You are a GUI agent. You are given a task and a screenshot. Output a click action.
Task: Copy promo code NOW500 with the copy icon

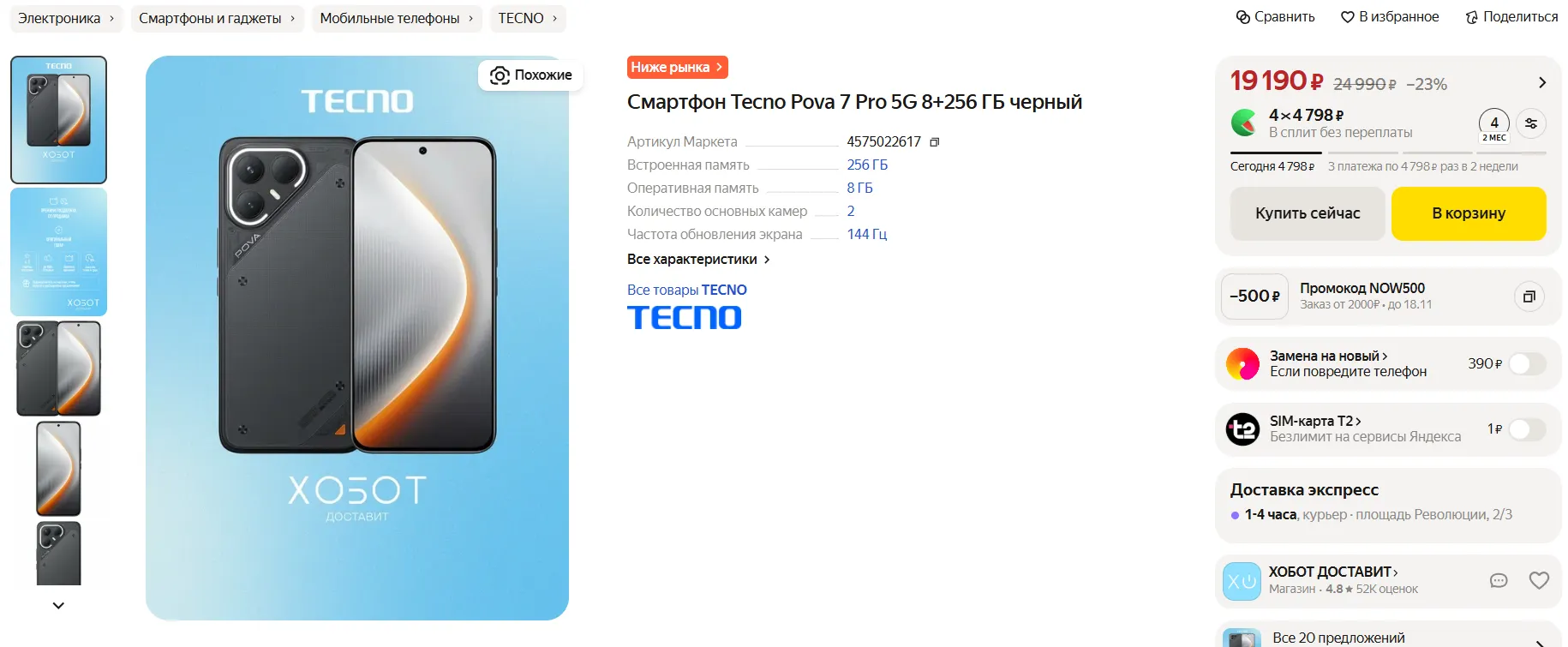click(1529, 297)
